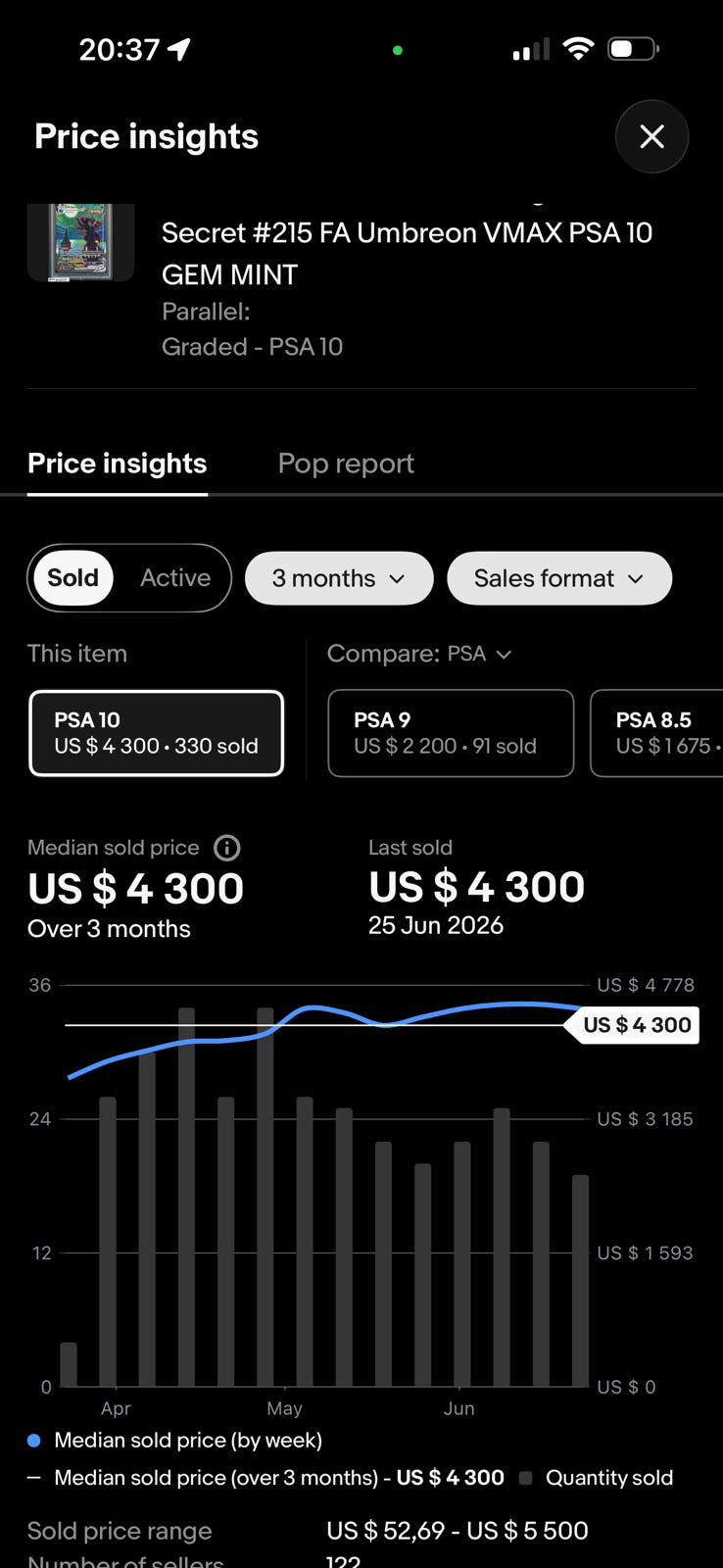Image resolution: width=723 pixels, height=1568 pixels.
Task: Choose the PSA 9 comparison card
Action: point(451,733)
